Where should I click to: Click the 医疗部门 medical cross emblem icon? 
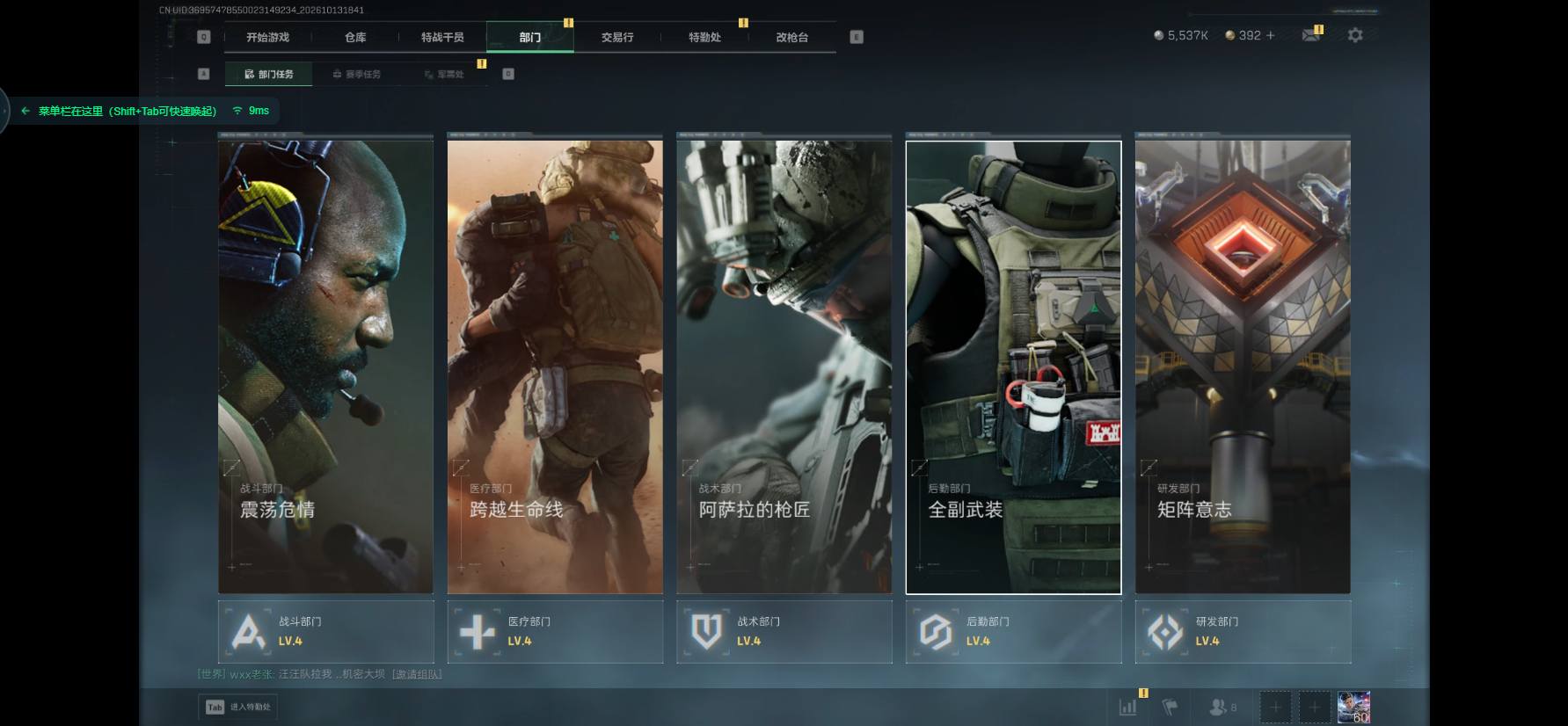(478, 632)
